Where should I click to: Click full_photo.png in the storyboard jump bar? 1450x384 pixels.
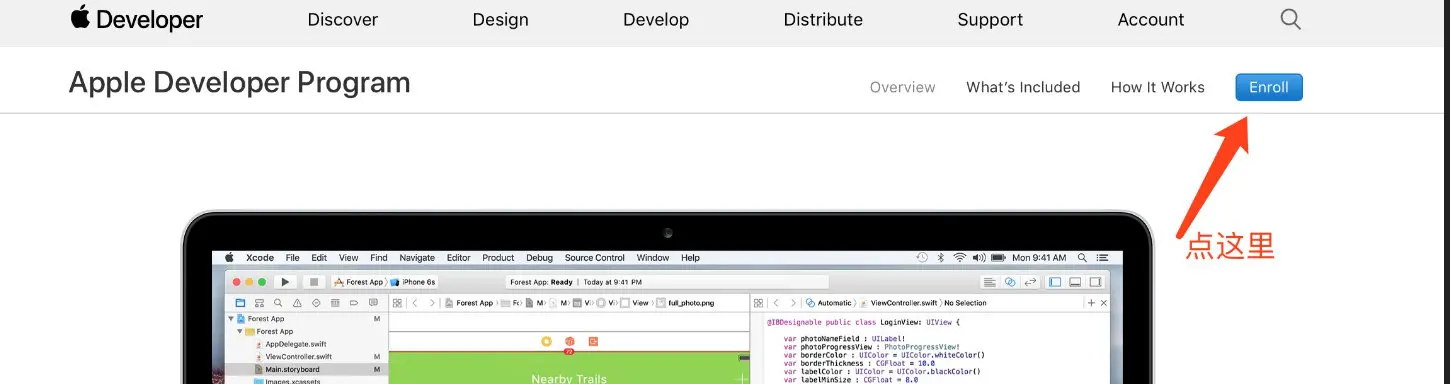pyautogui.click(x=686, y=303)
